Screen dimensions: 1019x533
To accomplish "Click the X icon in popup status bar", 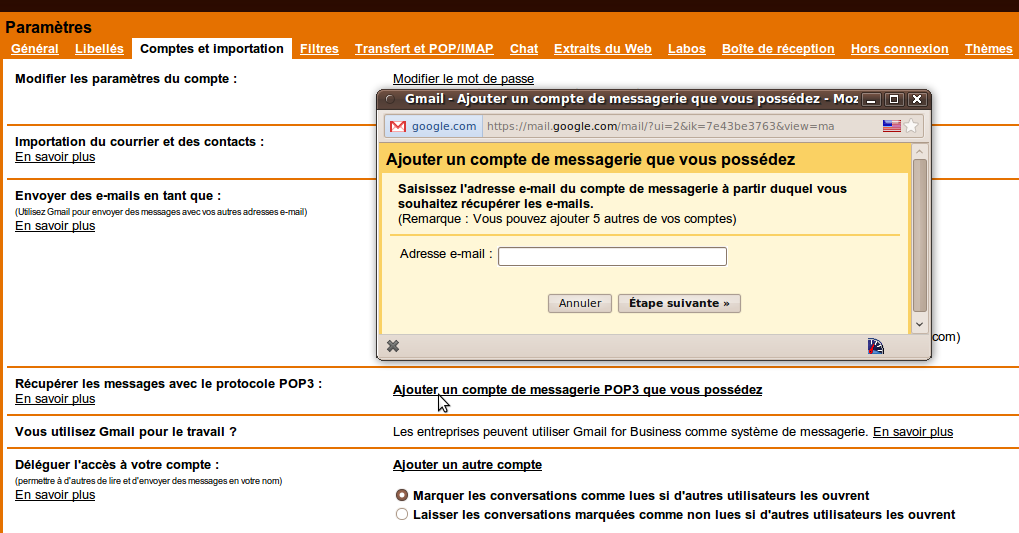I will [393, 346].
